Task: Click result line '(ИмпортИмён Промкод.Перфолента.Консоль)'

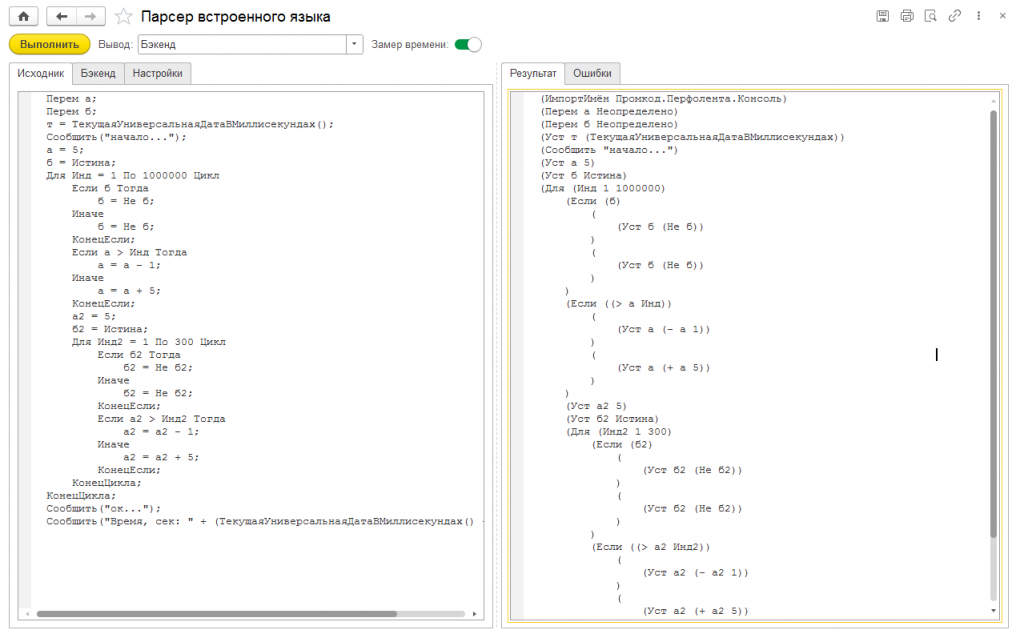Action: point(664,99)
